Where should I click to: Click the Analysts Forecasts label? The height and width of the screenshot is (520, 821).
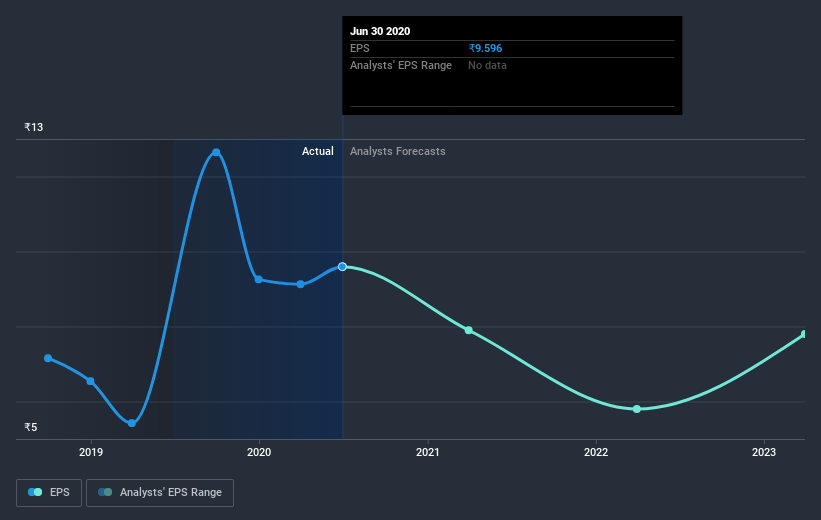pyautogui.click(x=397, y=151)
